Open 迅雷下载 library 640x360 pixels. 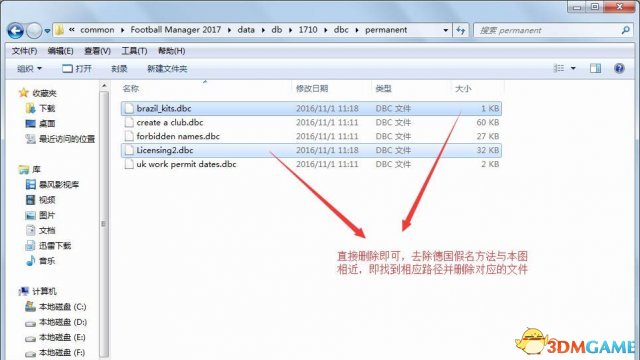pos(48,246)
